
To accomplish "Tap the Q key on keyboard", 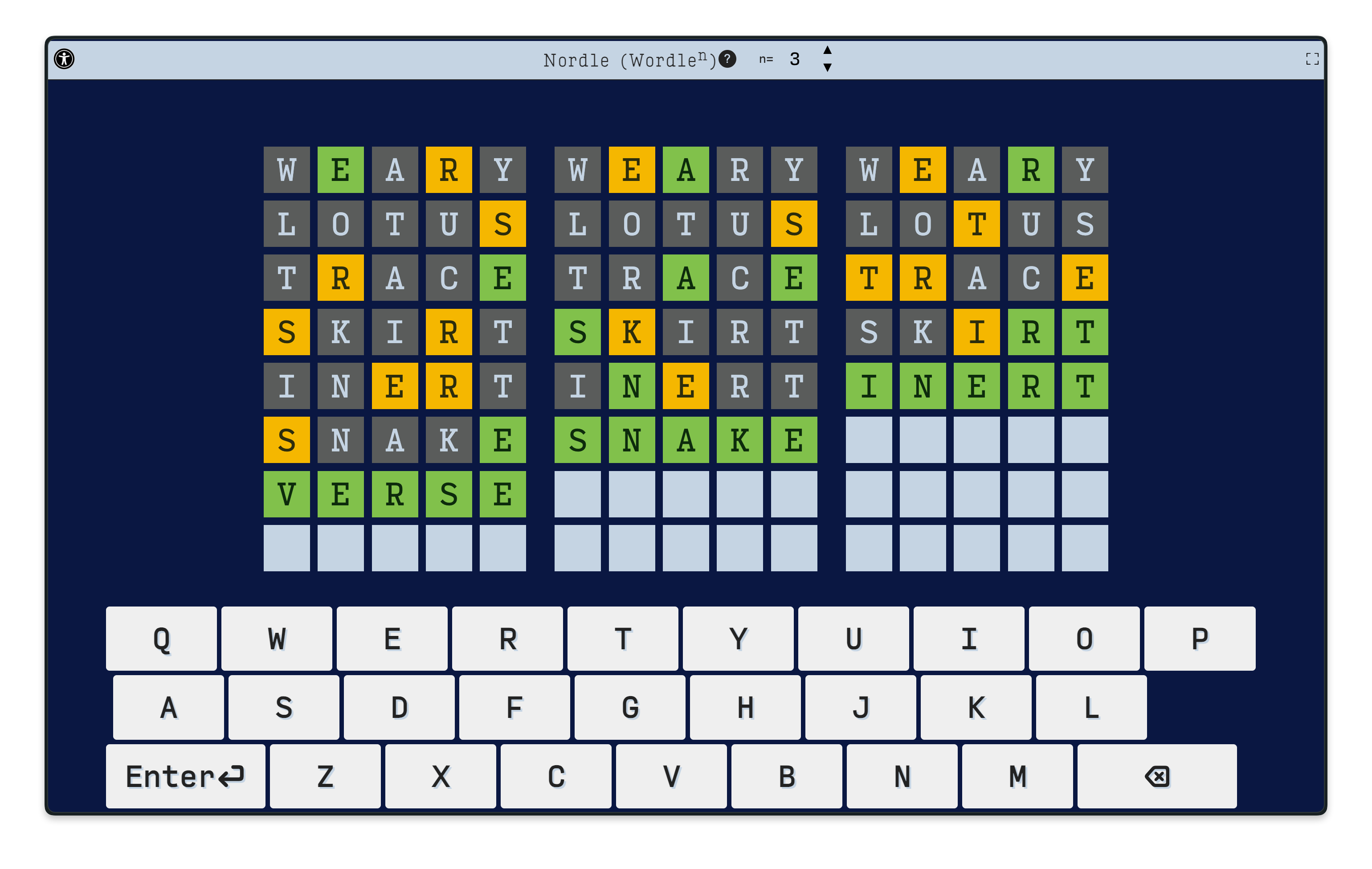I will point(161,638).
